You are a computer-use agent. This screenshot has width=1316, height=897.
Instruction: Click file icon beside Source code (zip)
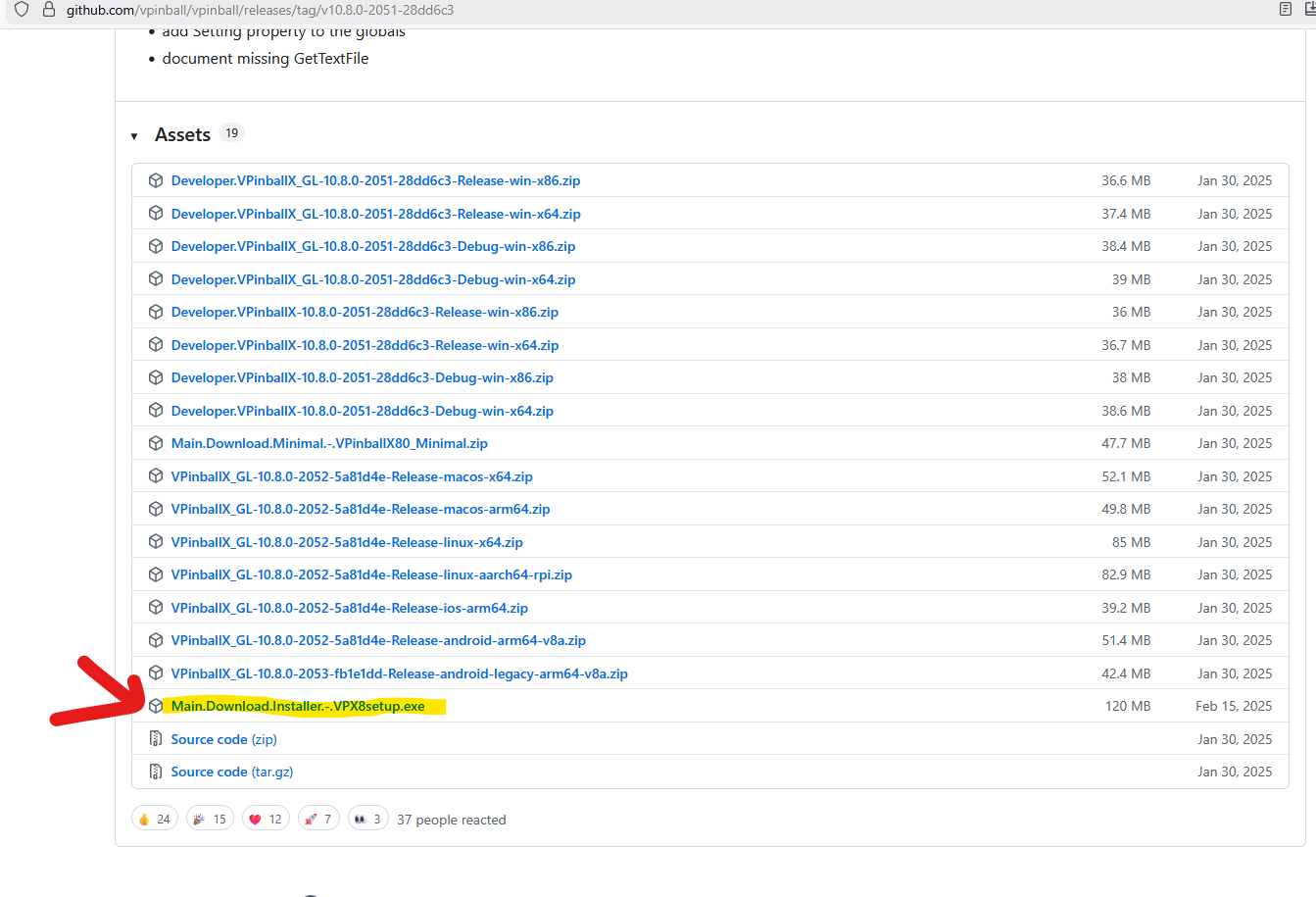click(155, 739)
